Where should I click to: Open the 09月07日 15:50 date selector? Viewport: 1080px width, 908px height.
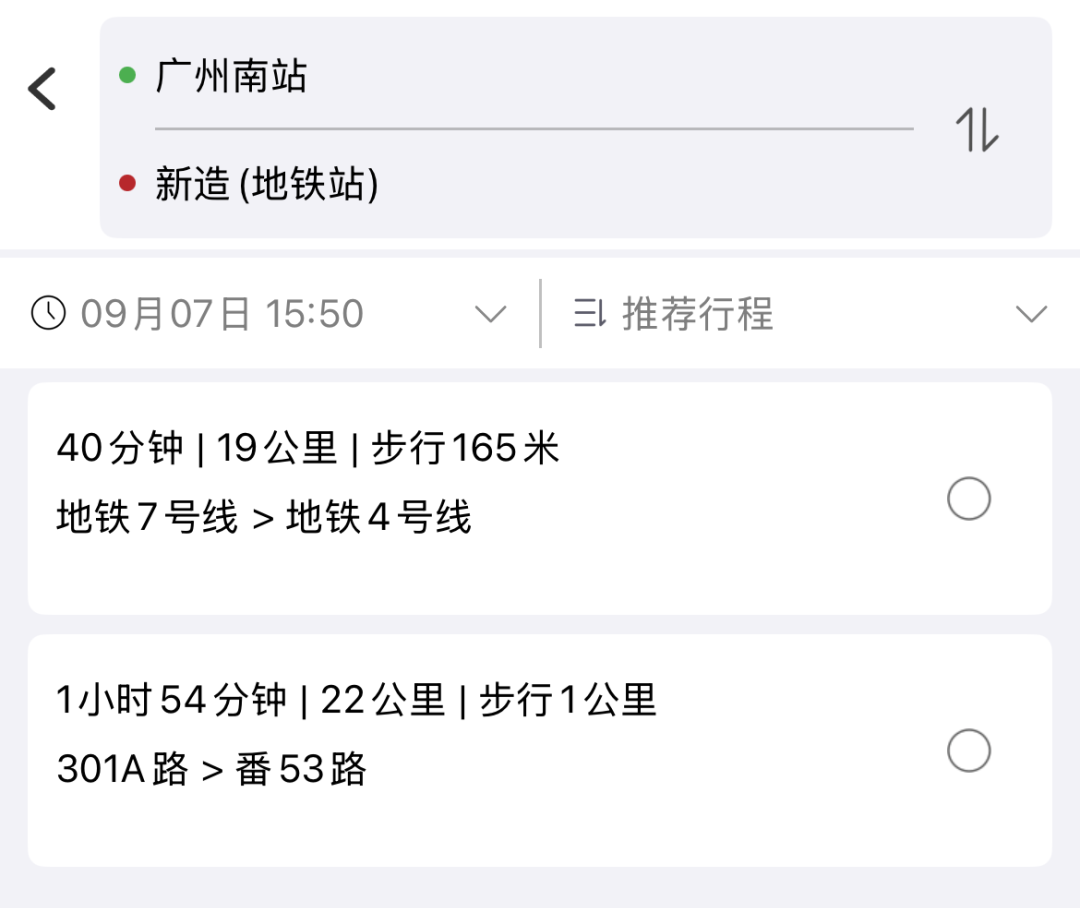222,314
